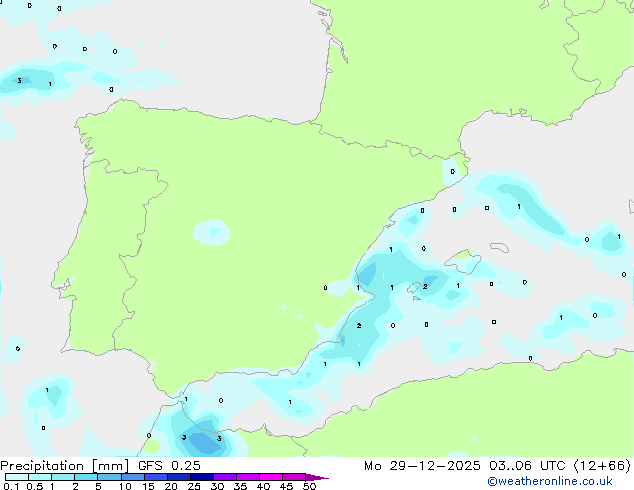Click the legend label '0.1'

[x=11, y=486]
